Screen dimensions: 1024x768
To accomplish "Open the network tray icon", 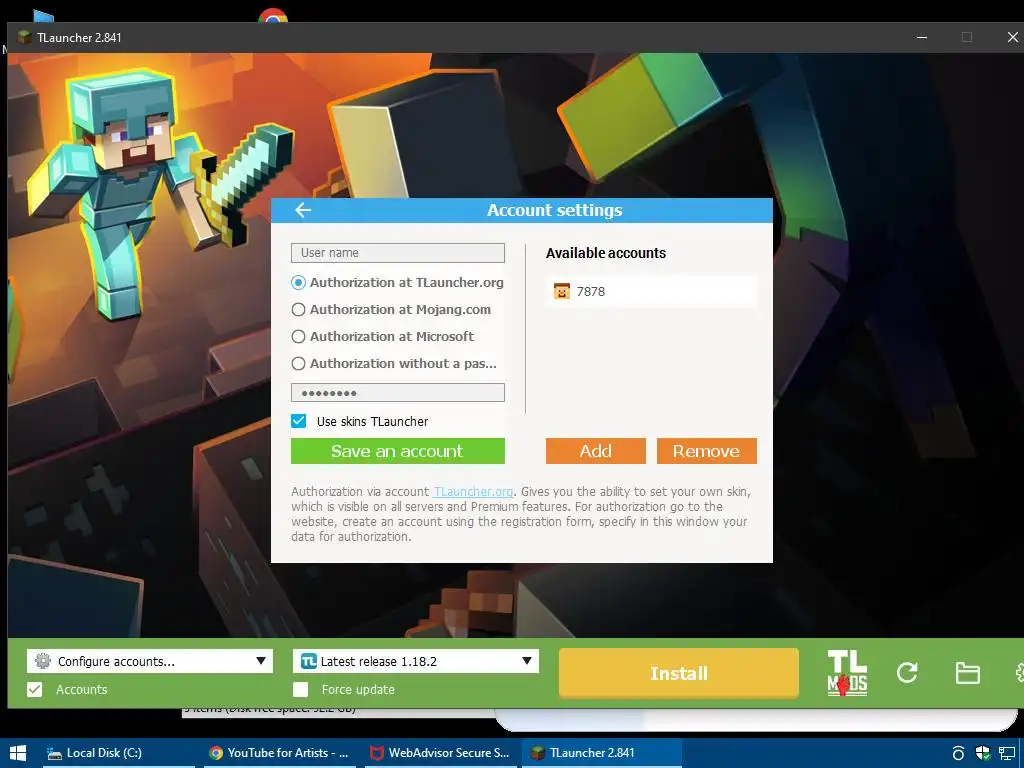I will [1007, 753].
